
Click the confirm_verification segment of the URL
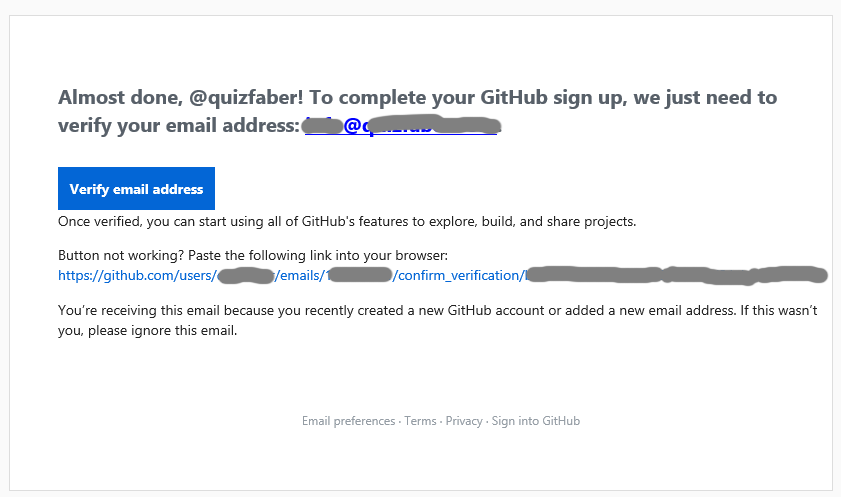[459, 275]
